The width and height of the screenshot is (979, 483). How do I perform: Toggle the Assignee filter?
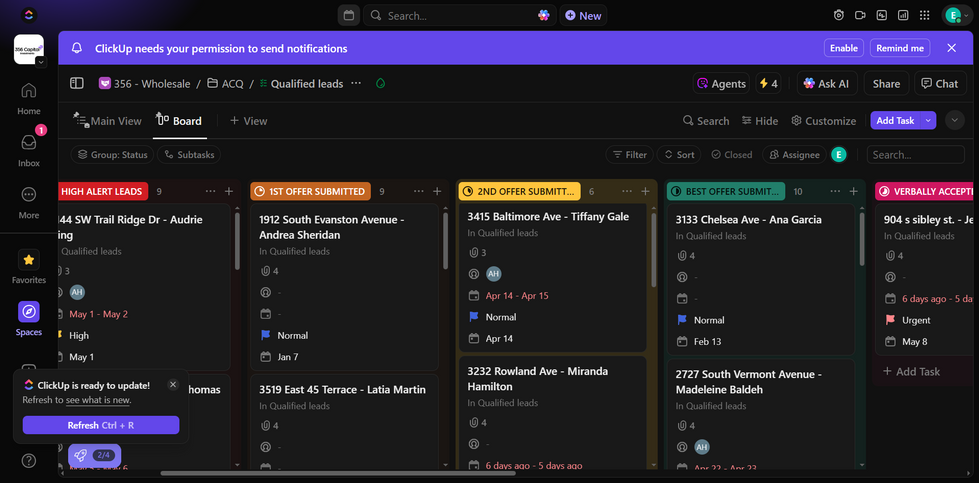pyautogui.click(x=794, y=155)
